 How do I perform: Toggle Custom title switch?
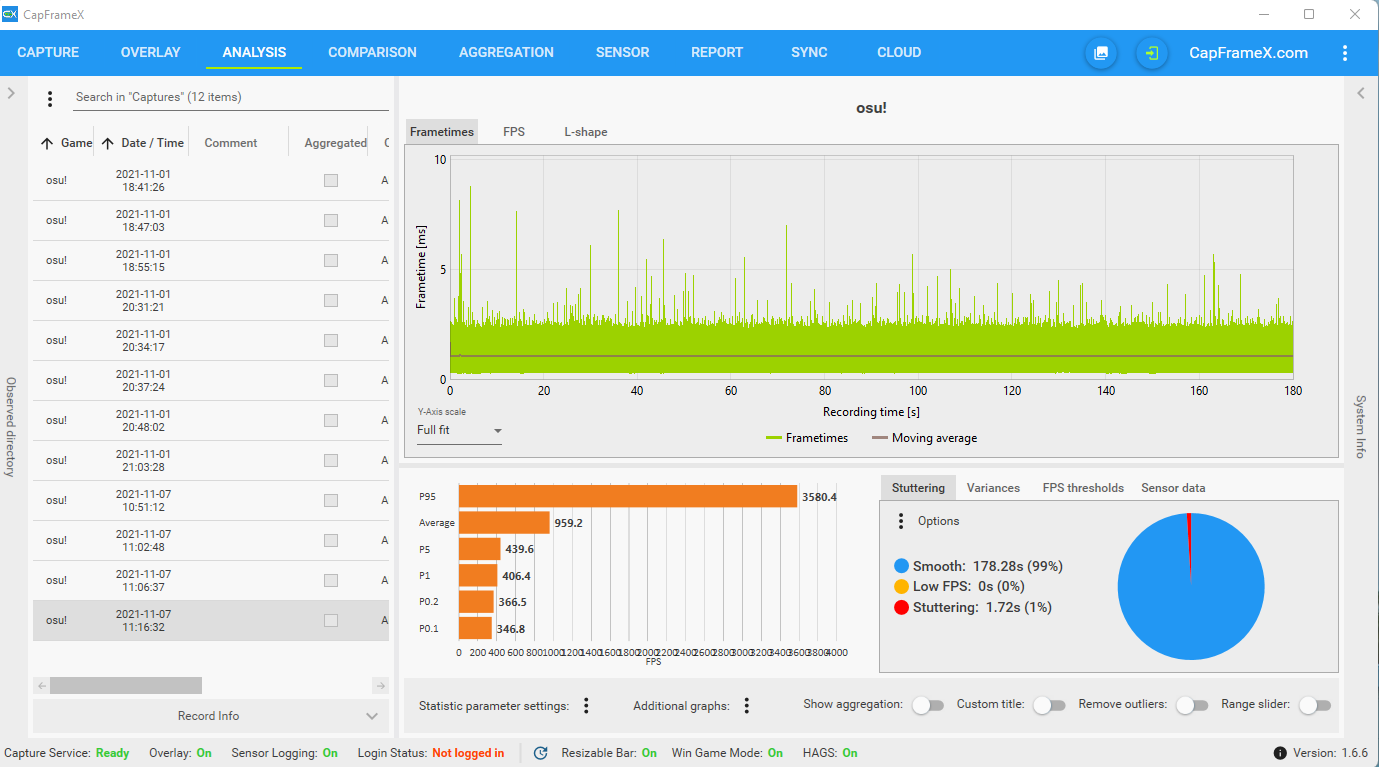pos(1049,706)
